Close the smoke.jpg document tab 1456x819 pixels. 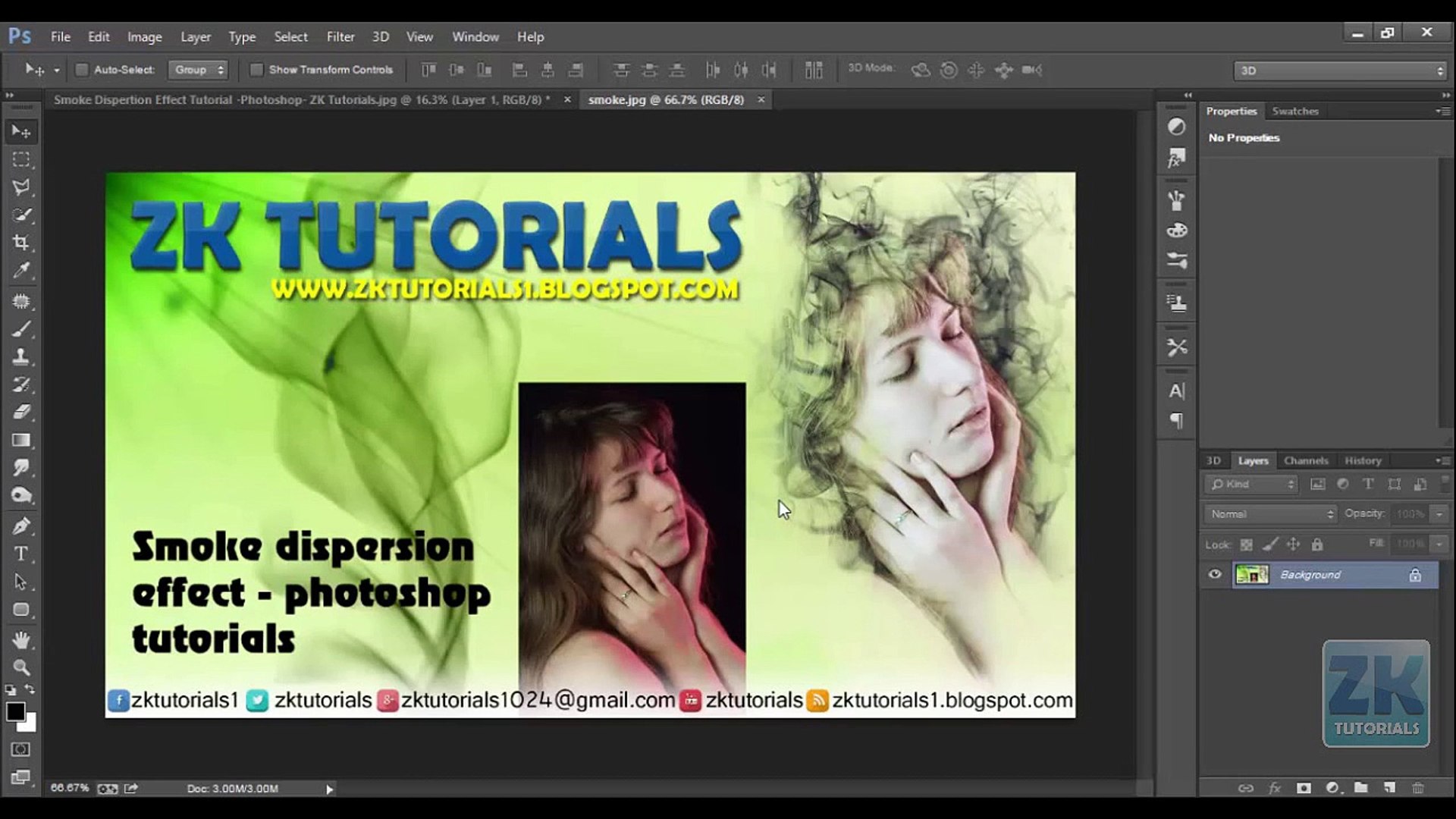tap(761, 99)
